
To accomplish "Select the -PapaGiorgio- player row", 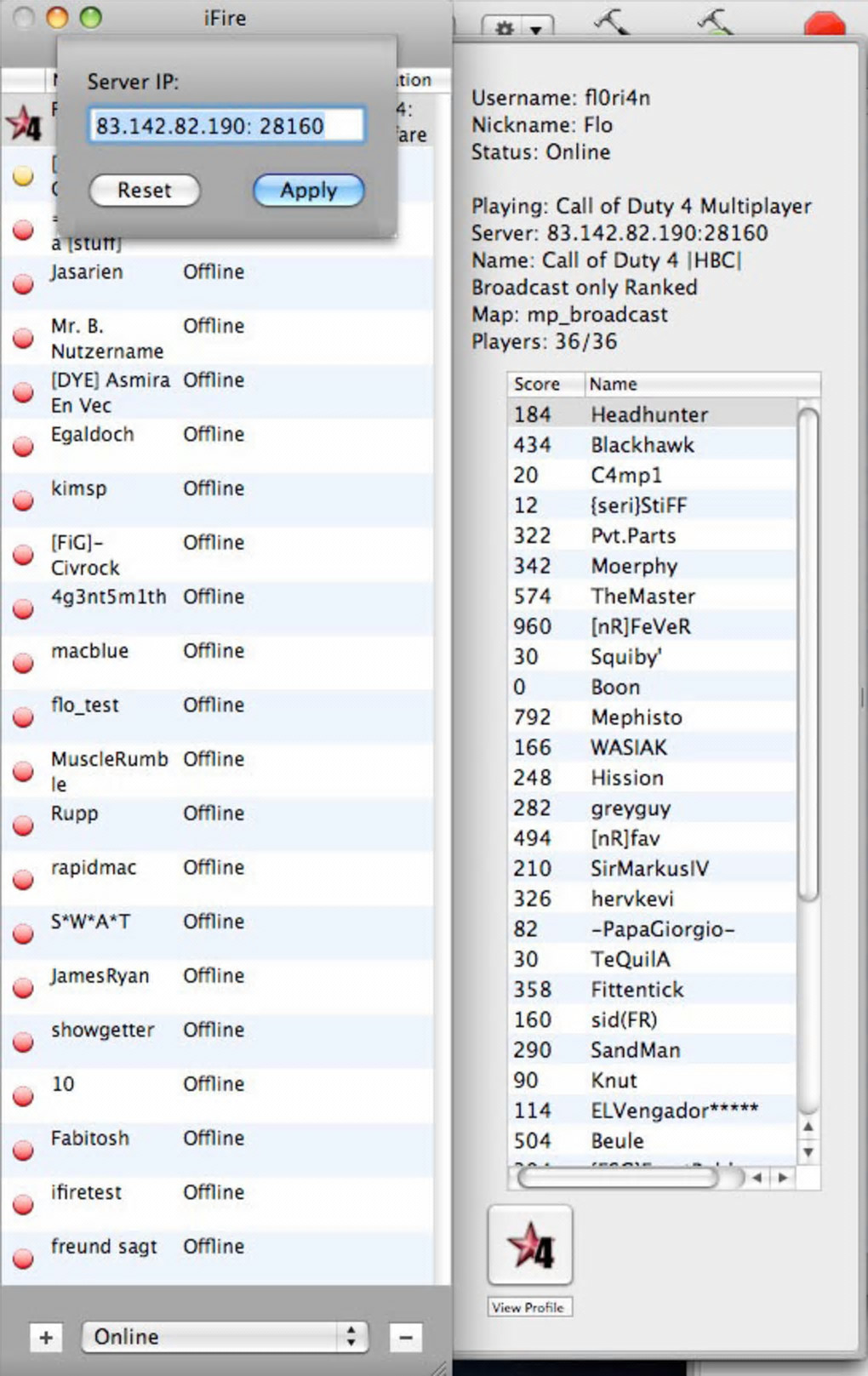I will tap(652, 929).
